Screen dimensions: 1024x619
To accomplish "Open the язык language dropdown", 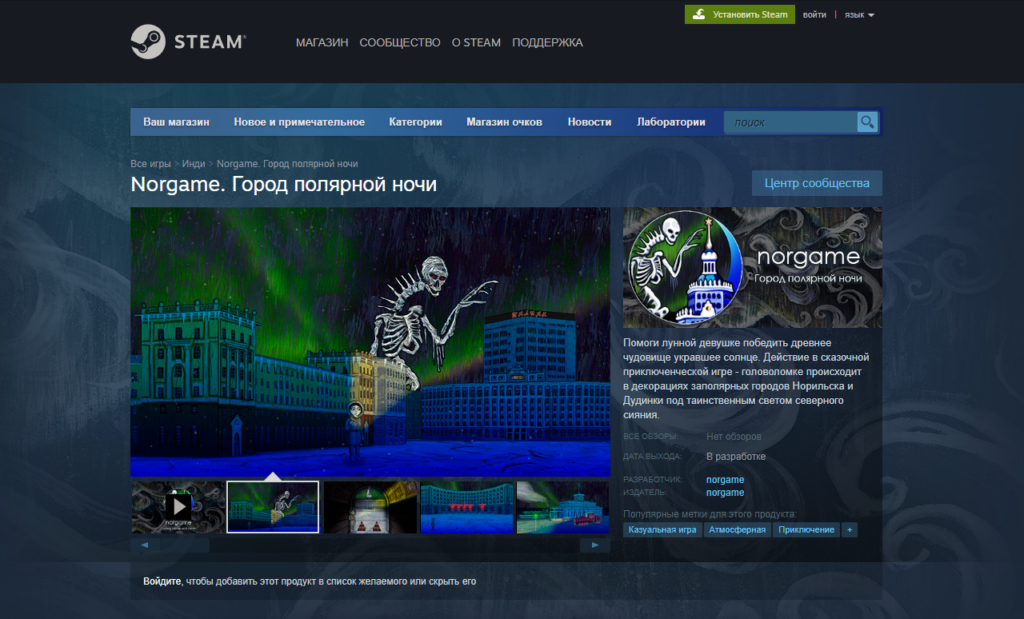I will [859, 14].
